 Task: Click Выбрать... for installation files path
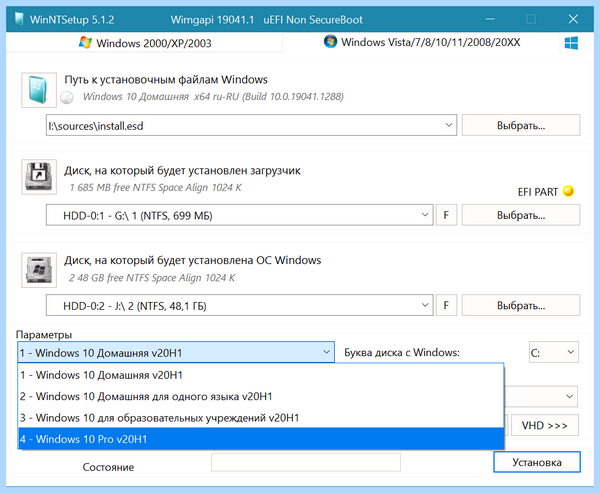(x=521, y=125)
